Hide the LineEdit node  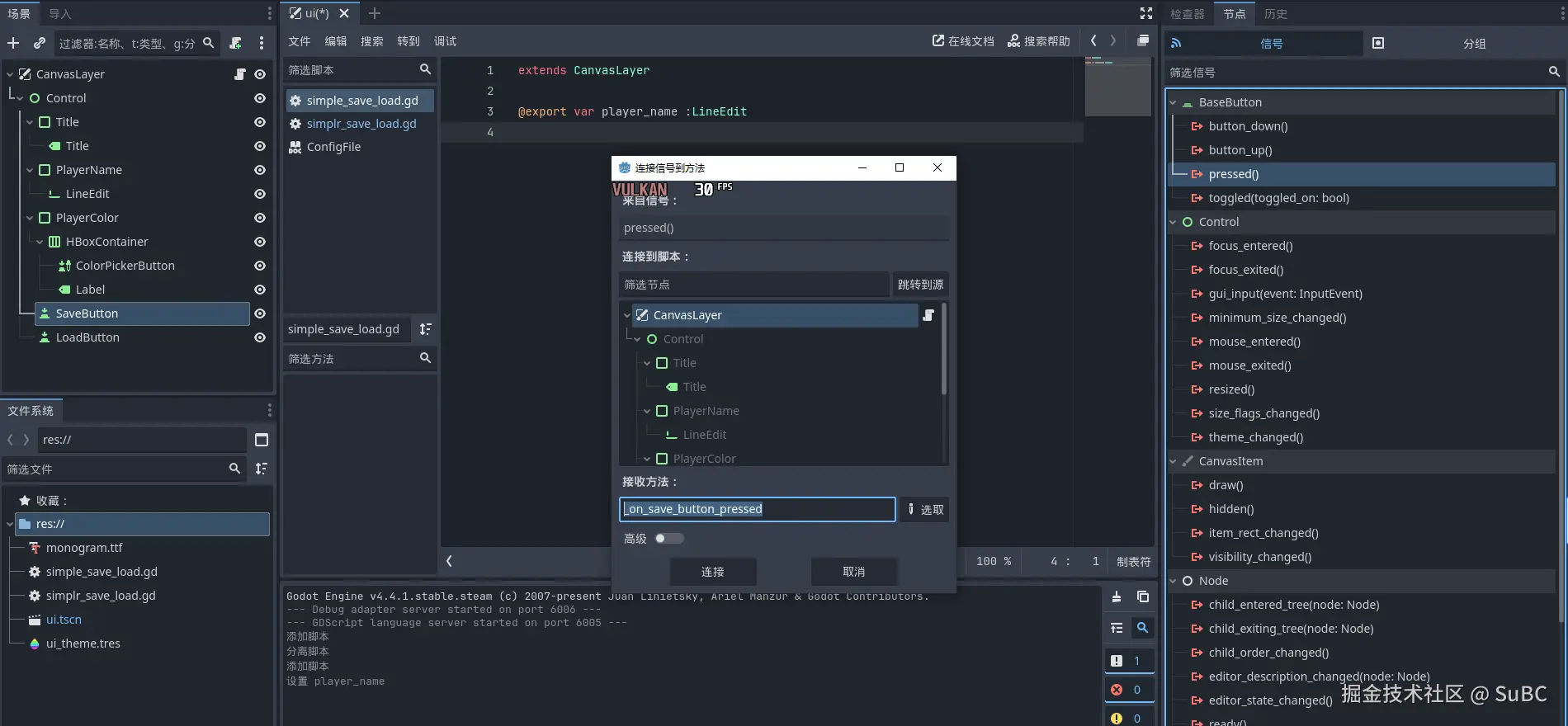[x=260, y=194]
